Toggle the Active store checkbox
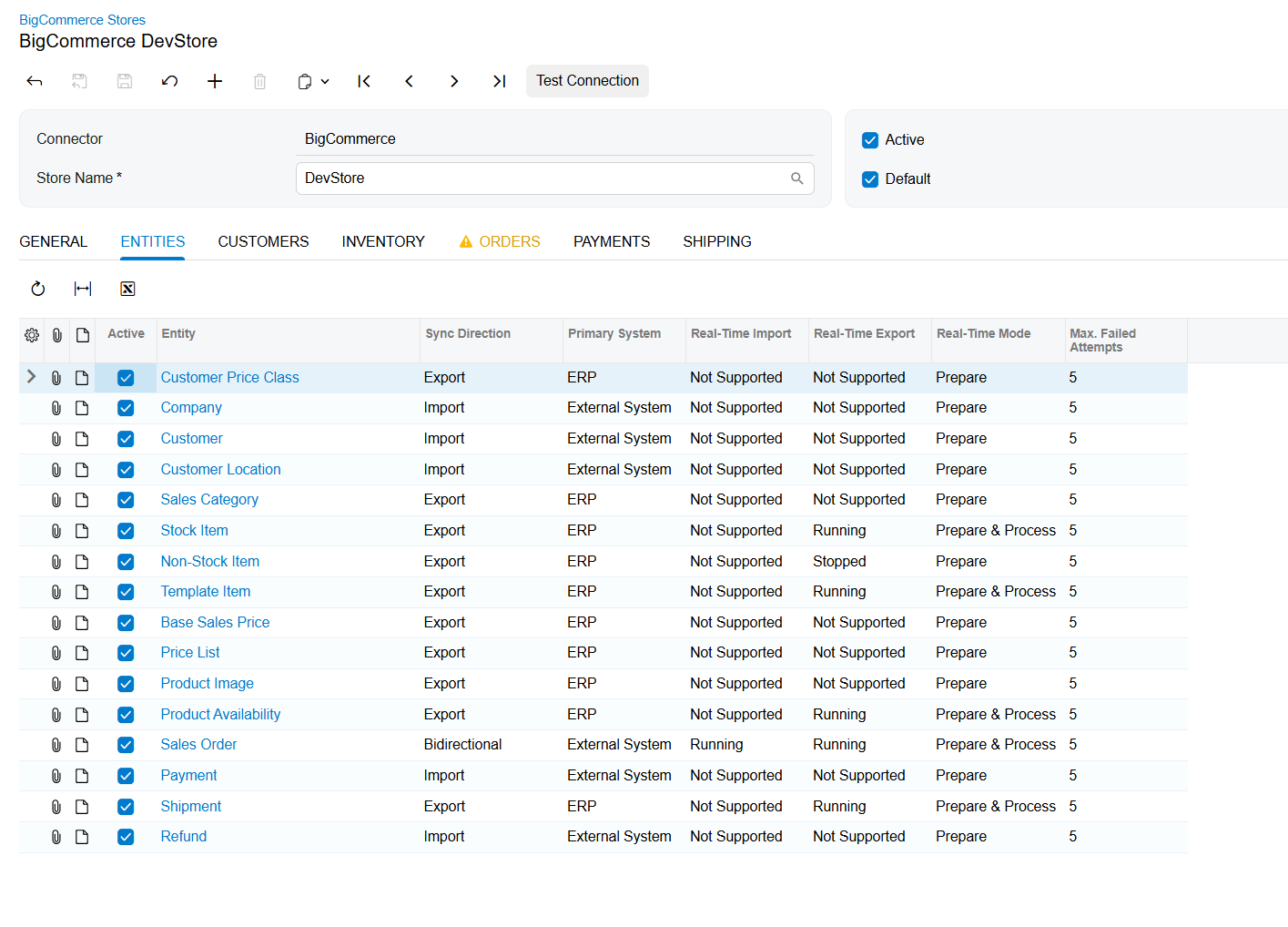Screen dimensions: 1288x927 (870, 140)
